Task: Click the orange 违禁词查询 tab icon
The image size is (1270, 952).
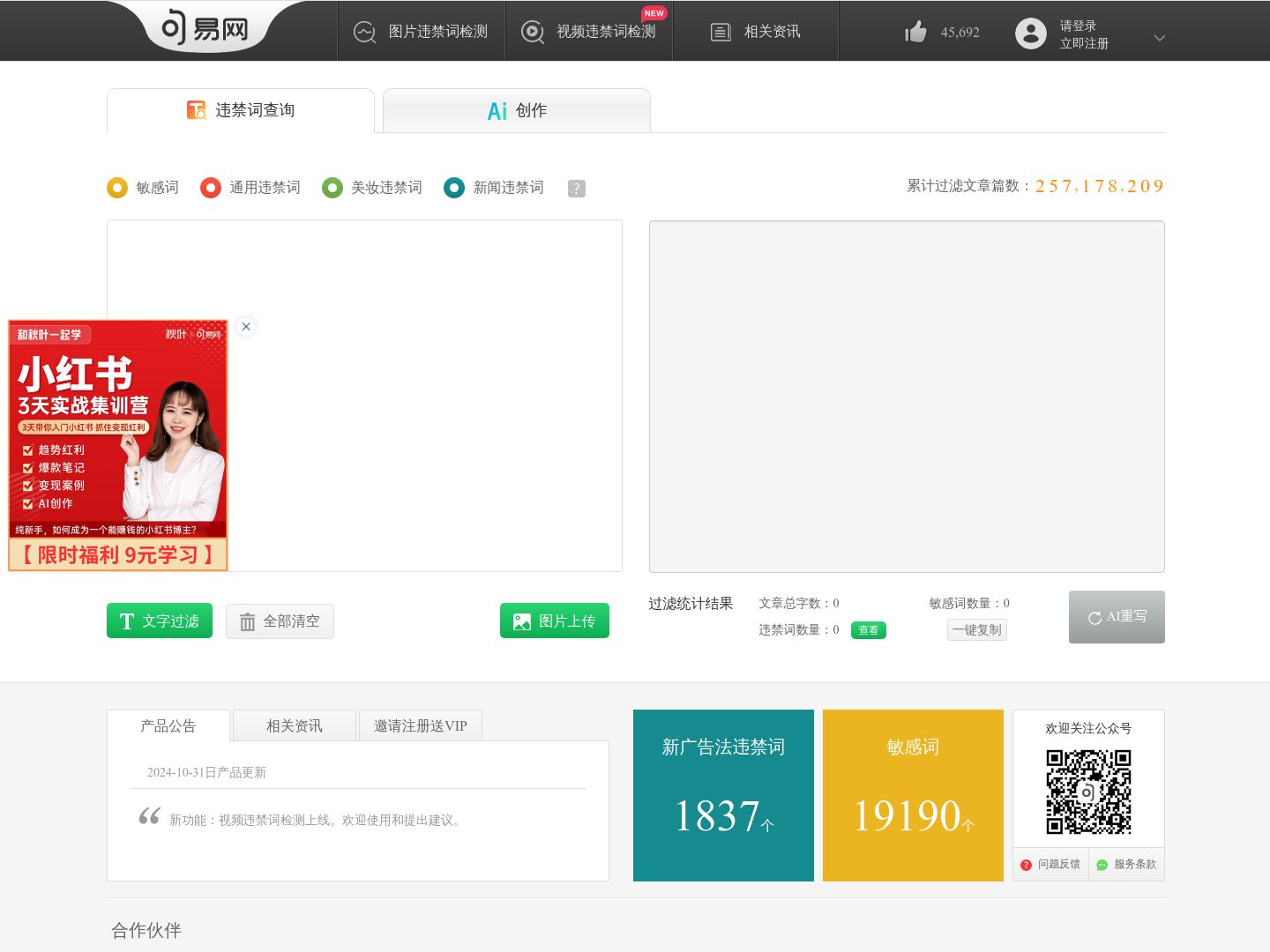Action: (x=196, y=110)
